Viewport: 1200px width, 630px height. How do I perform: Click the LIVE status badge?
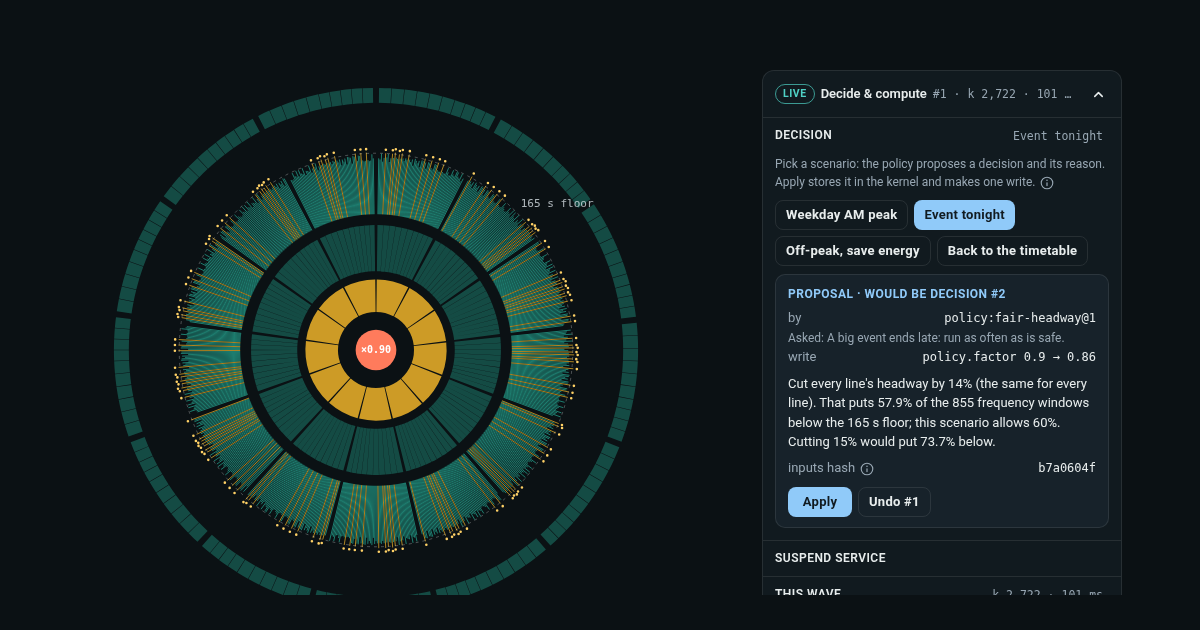click(x=795, y=94)
